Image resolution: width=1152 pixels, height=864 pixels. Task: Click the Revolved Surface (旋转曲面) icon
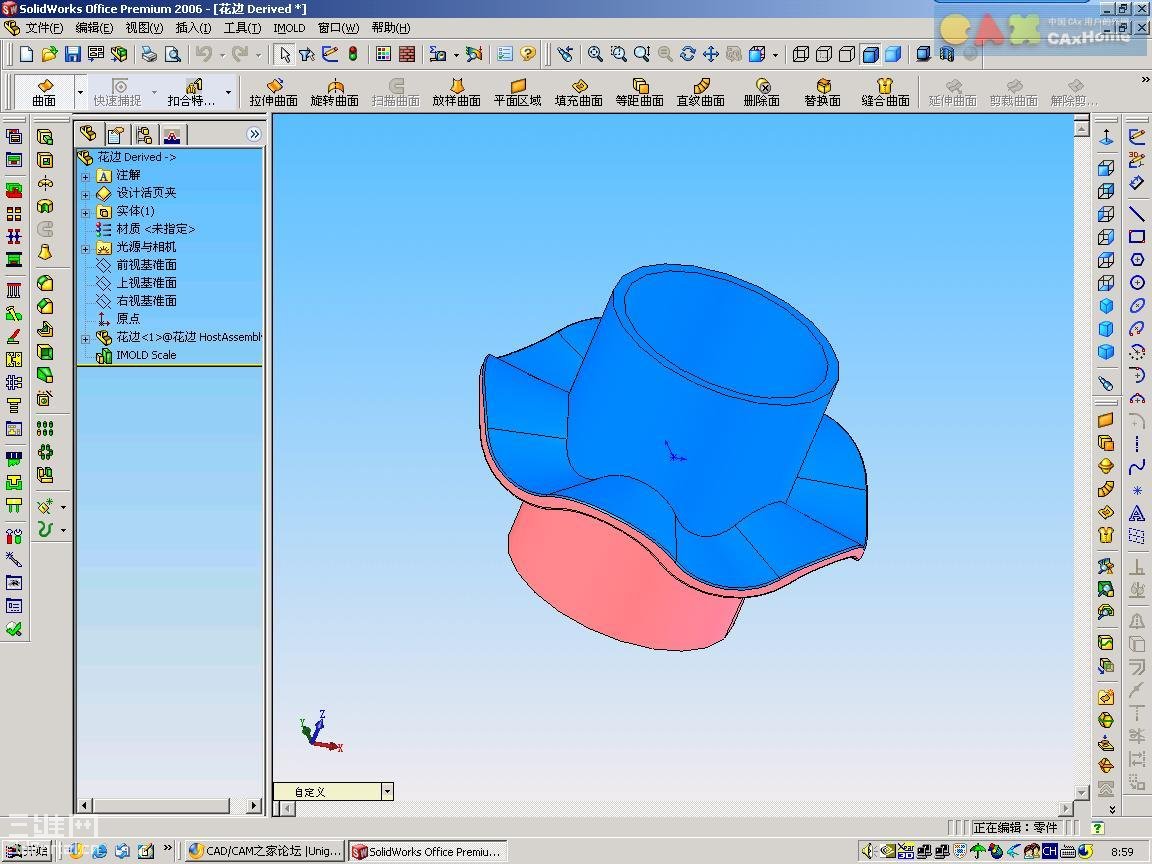(x=334, y=93)
